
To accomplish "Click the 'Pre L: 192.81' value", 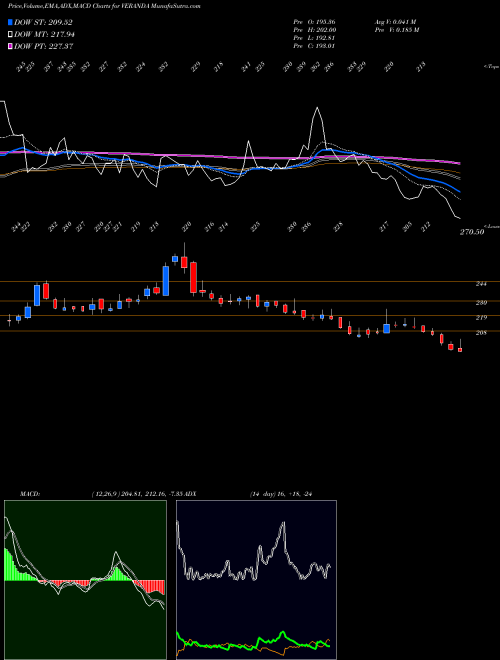I will (x=314, y=38).
